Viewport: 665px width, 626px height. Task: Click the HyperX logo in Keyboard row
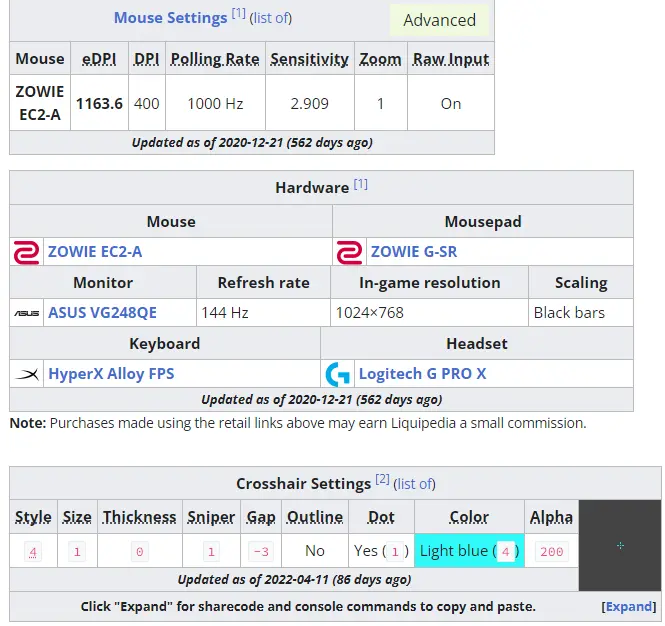[26, 374]
